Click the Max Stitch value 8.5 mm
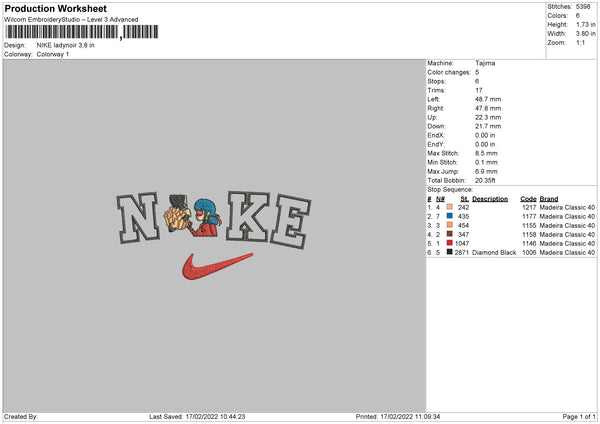 click(486, 153)
